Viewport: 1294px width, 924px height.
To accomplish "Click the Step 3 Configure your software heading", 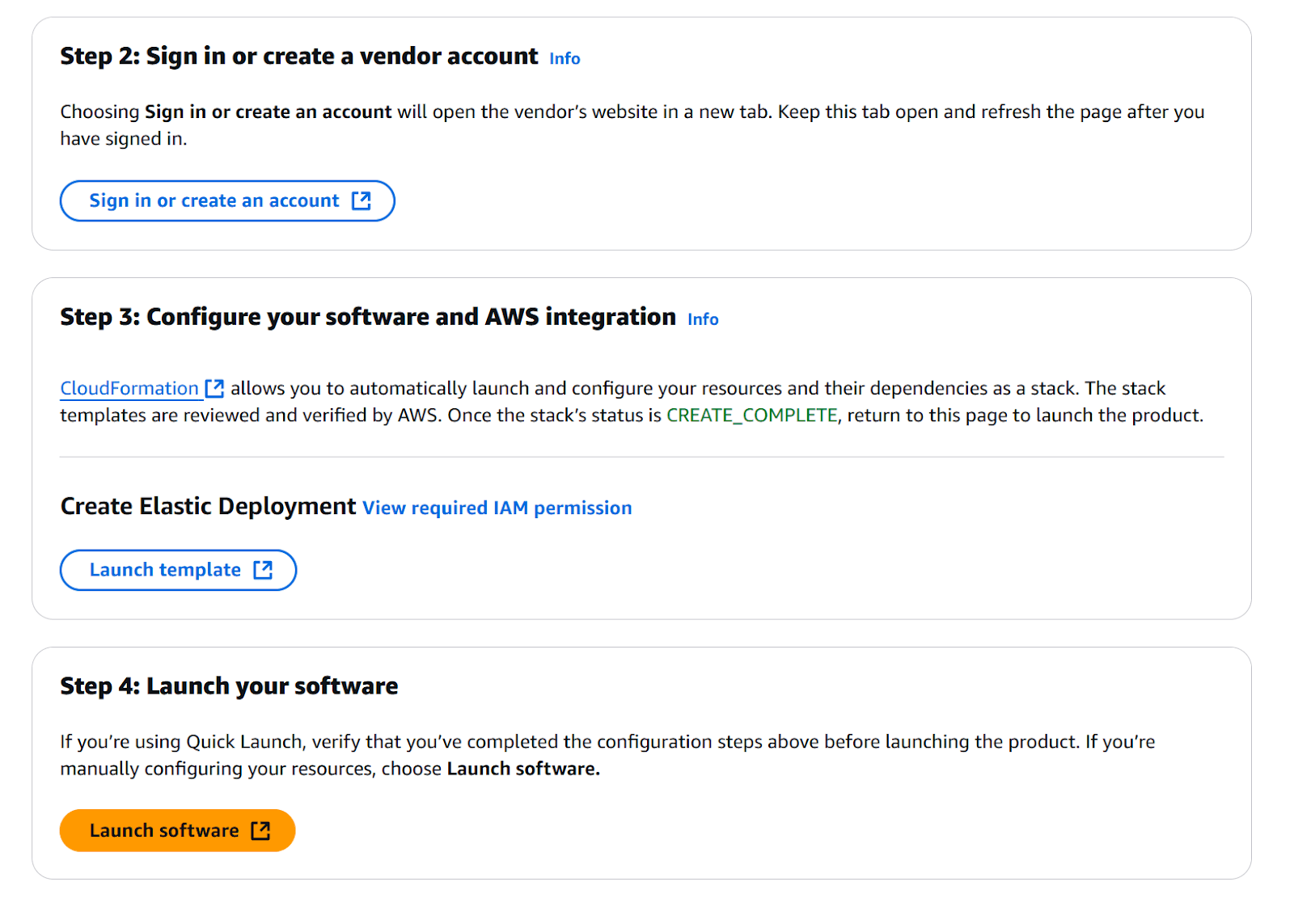I will coord(368,317).
